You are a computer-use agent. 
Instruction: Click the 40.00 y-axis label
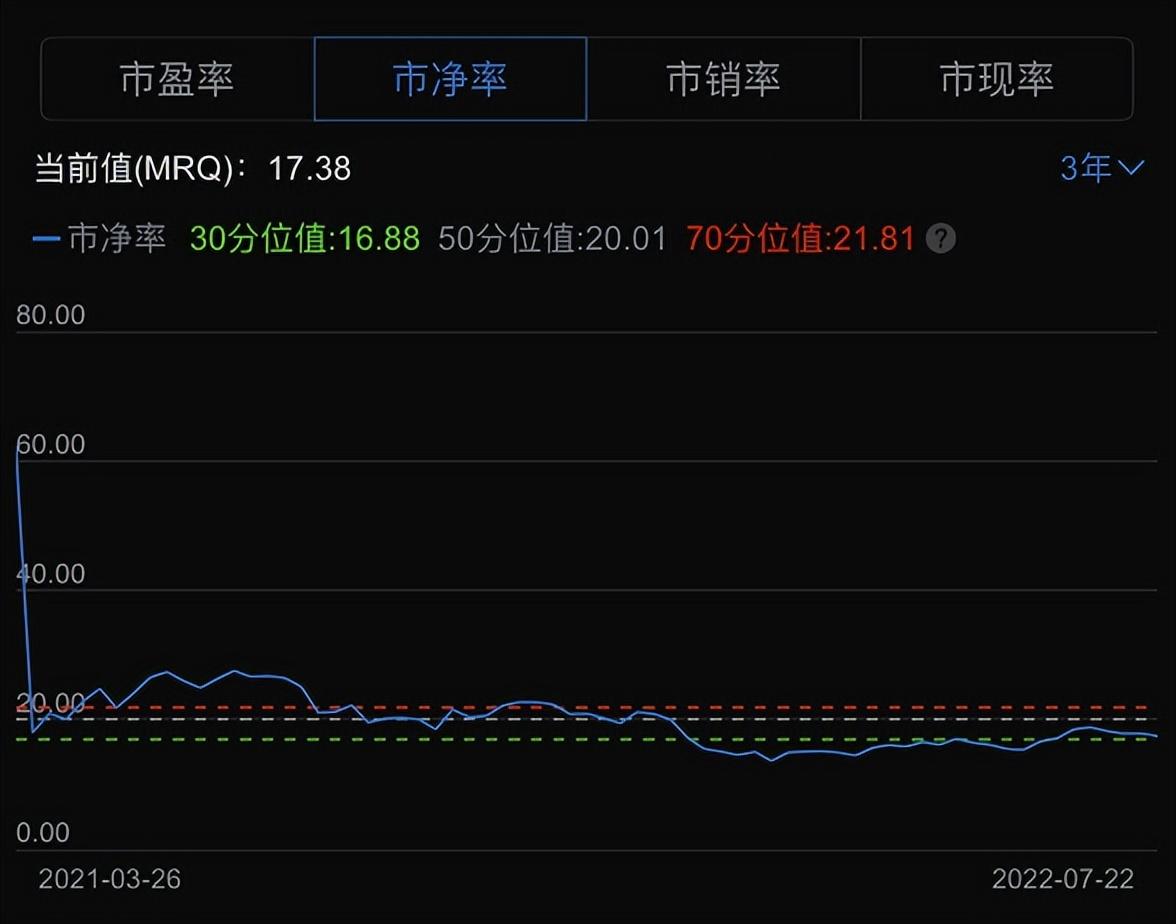coord(51,574)
